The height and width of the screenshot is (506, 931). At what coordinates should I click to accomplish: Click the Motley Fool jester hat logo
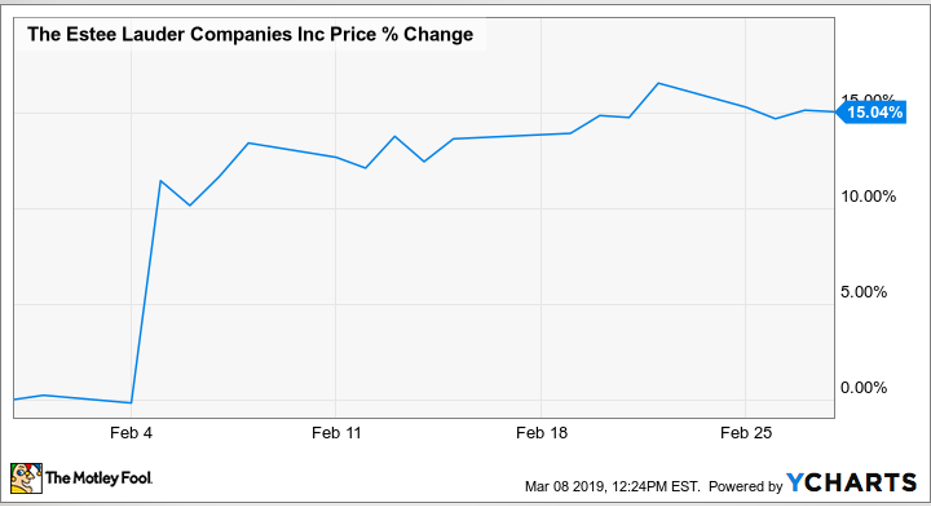click(26, 478)
